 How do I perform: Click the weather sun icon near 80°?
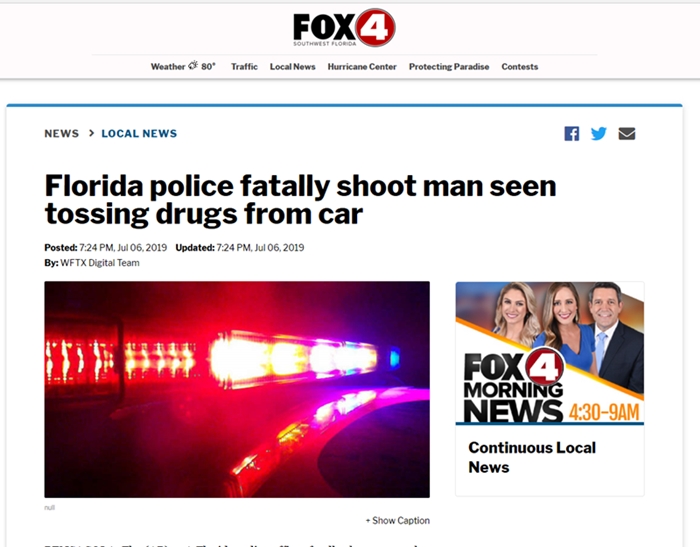click(x=193, y=66)
